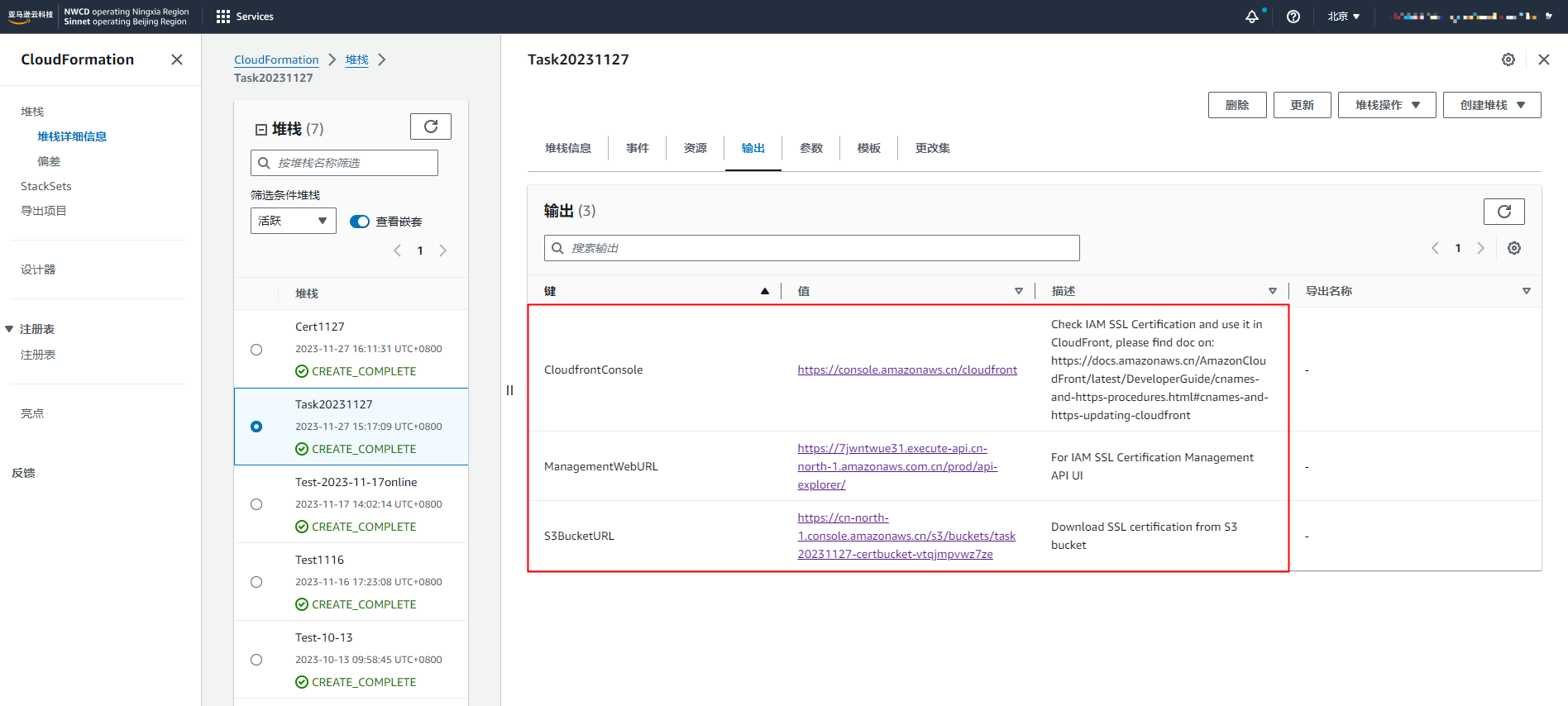Switch to the 资源 resources tab
The image size is (1568, 706).
pos(695,148)
